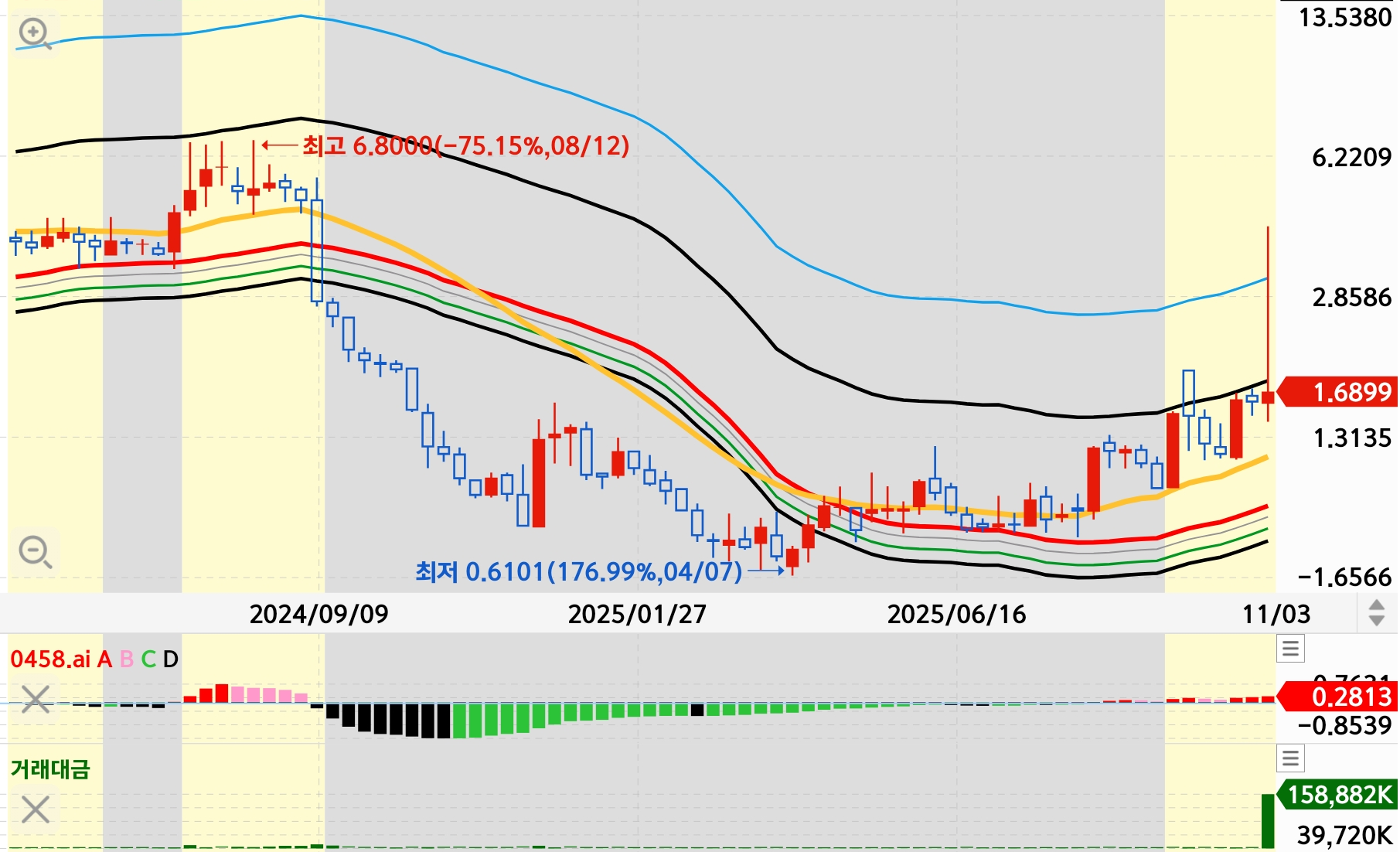The width and height of the screenshot is (1400, 852).
Task: Select green series C in indicator legend
Action: [148, 659]
